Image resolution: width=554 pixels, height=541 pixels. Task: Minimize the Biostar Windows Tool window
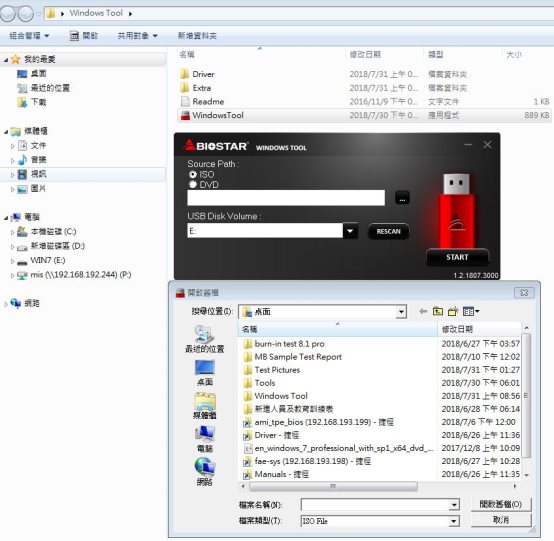click(468, 145)
